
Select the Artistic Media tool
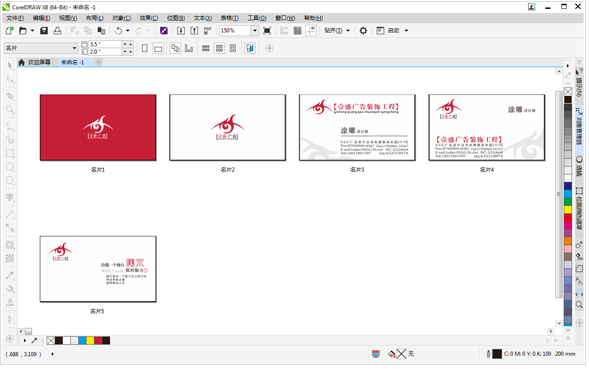10,140
